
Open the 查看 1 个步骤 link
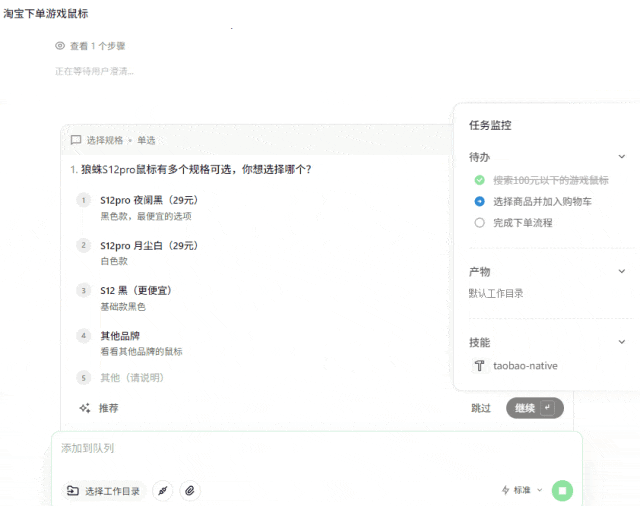98,46
